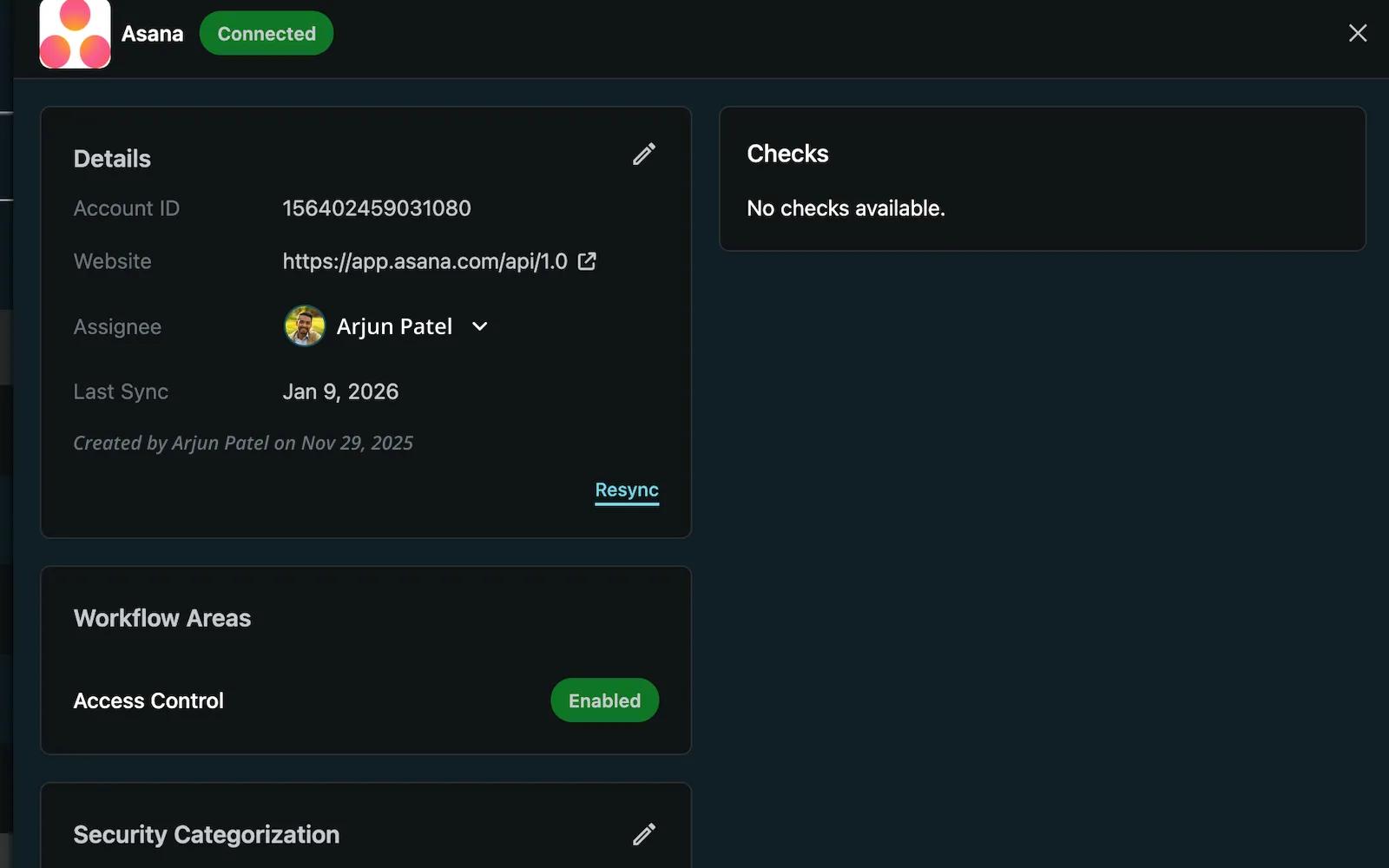Click the Checks panel heading
1389x868 pixels.
[787, 154]
